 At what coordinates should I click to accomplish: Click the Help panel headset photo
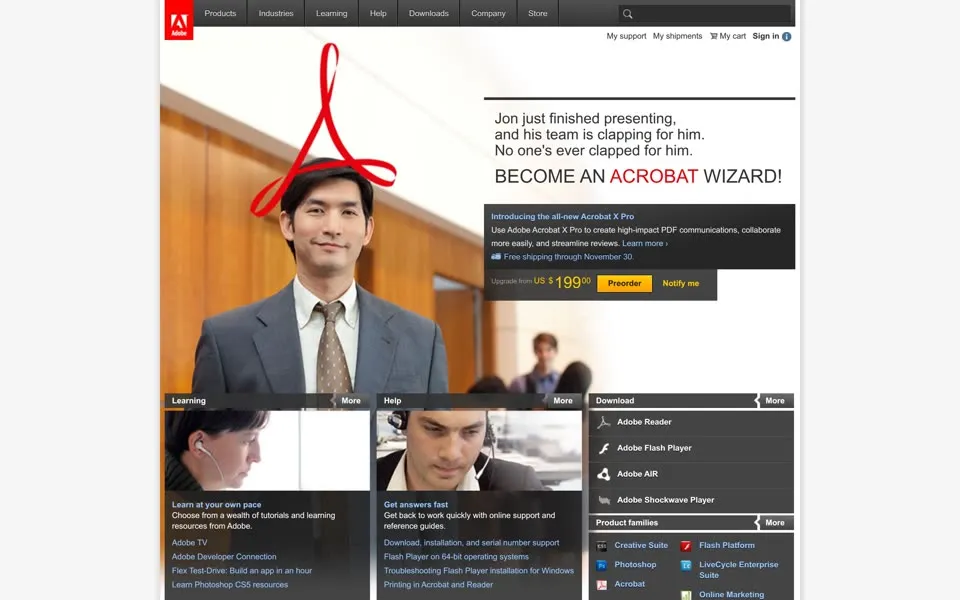(479, 450)
